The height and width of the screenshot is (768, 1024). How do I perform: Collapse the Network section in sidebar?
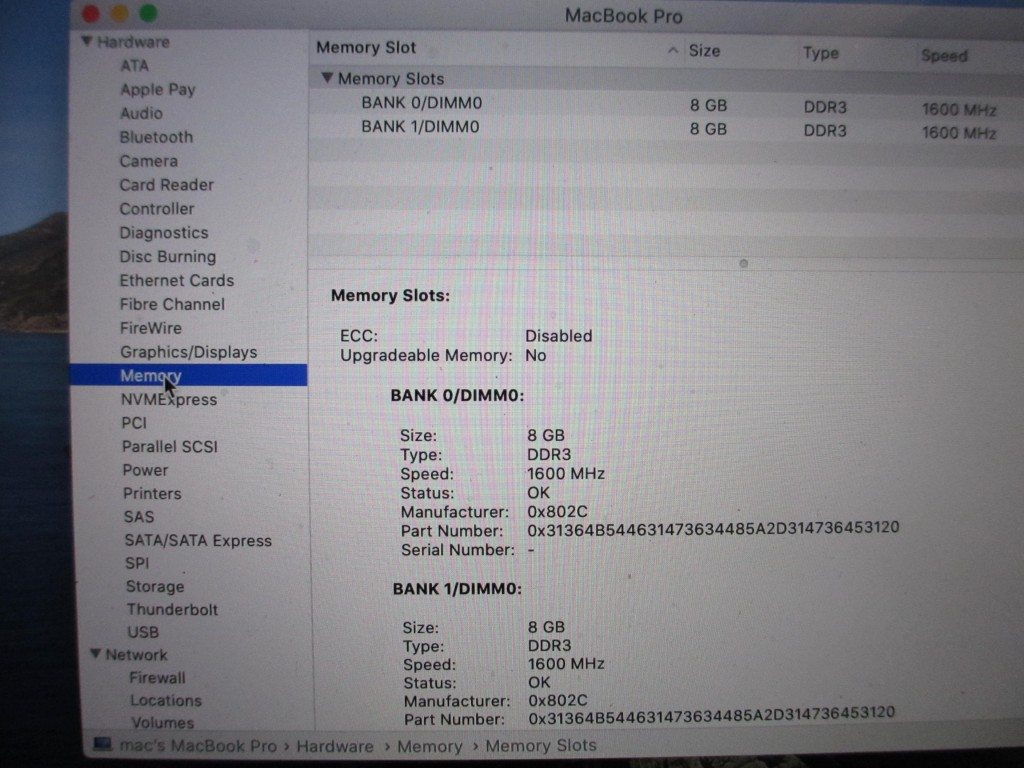click(x=96, y=654)
